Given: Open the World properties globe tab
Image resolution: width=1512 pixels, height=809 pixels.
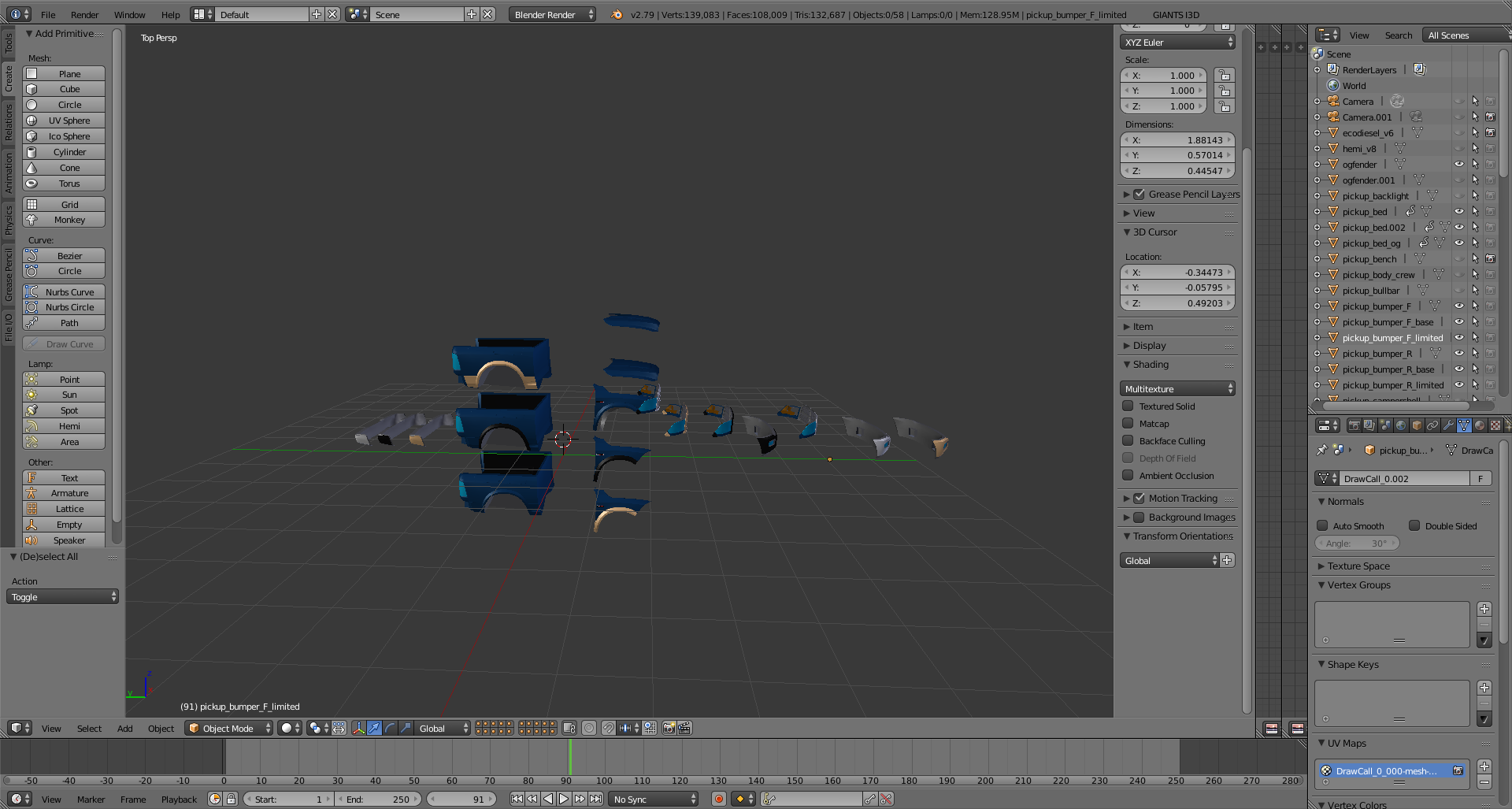Looking at the screenshot, I should 1401,425.
